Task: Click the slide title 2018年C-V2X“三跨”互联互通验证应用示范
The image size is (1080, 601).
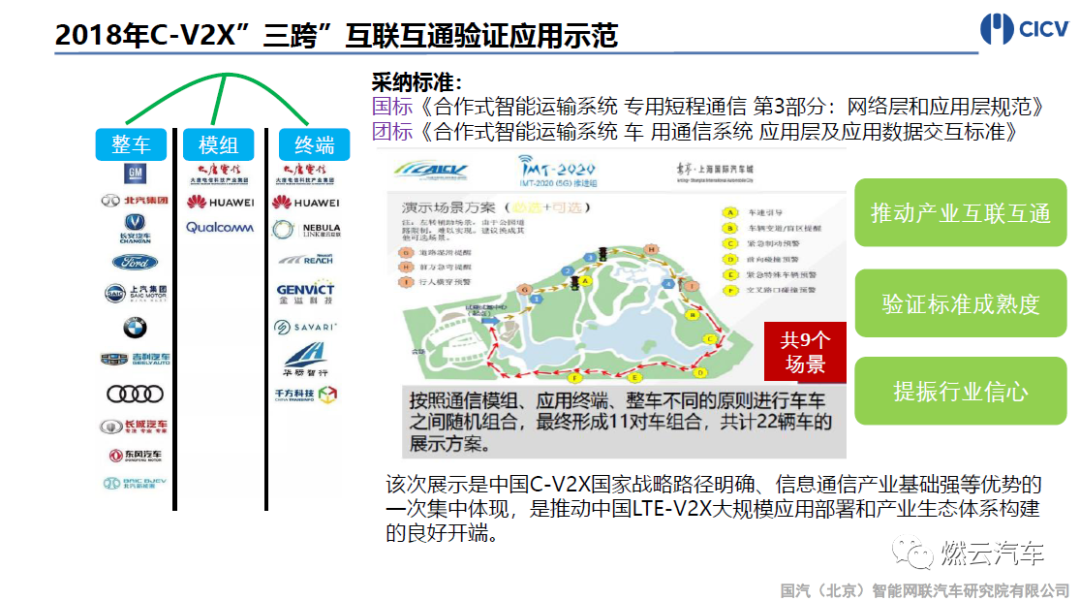Action: click(336, 35)
